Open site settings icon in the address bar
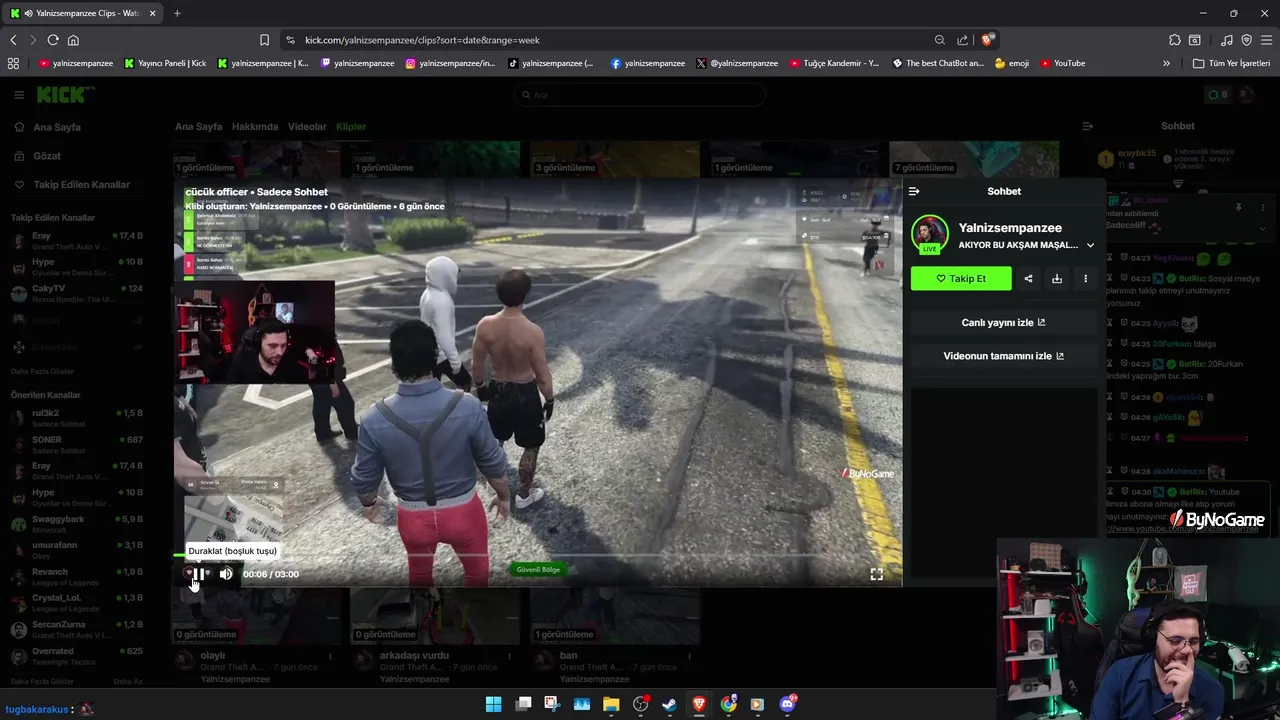This screenshot has height=720, width=1280. 290,40
